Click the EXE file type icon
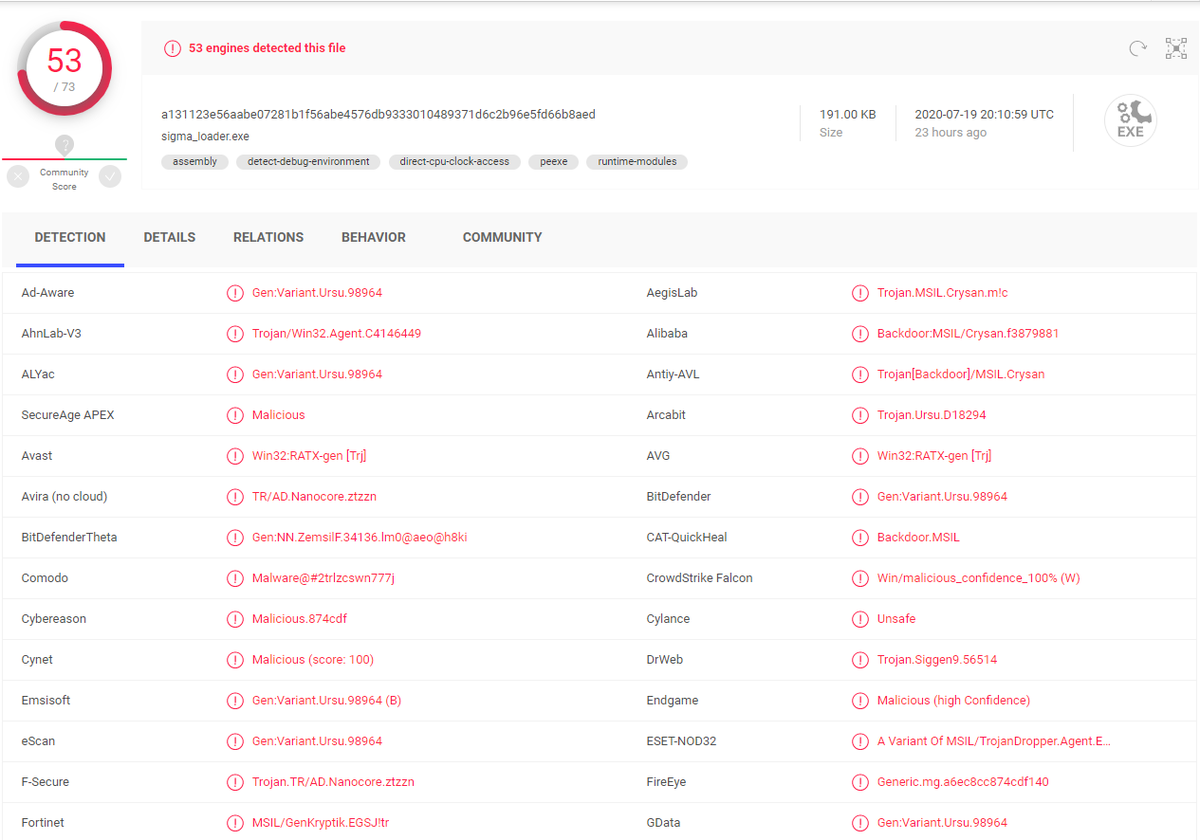The image size is (1200, 840). (x=1130, y=122)
